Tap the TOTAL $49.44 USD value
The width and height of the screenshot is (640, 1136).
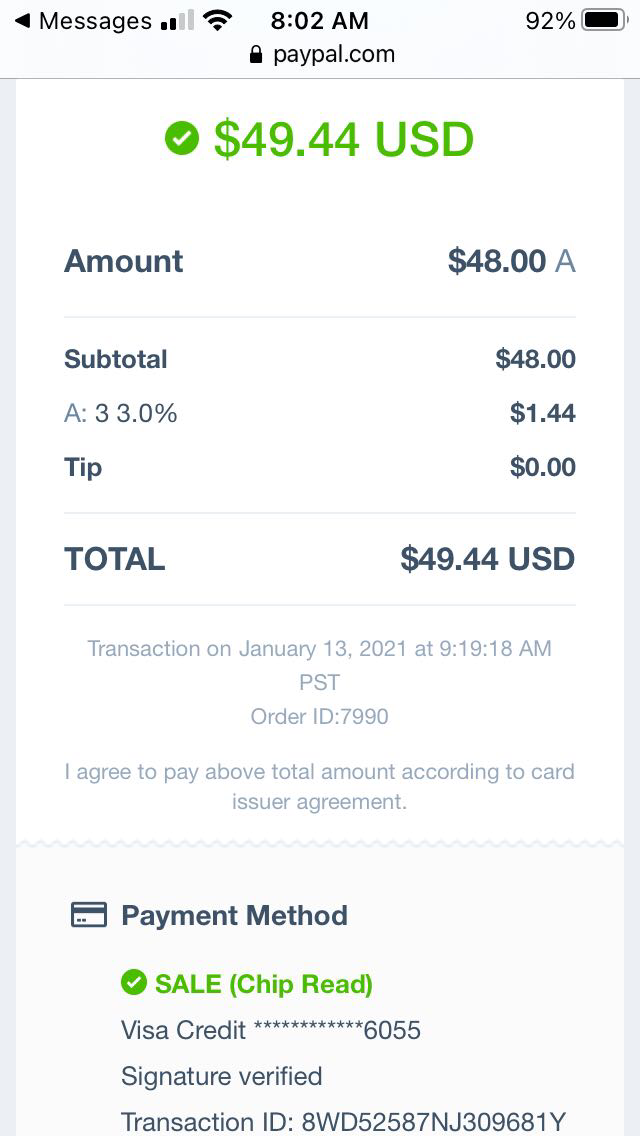pyautogui.click(x=487, y=559)
